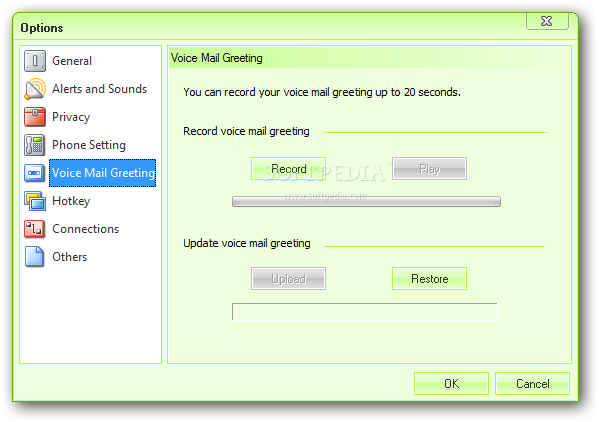Click the red Privacy box icon
This screenshot has height=422, width=599.
(35, 117)
